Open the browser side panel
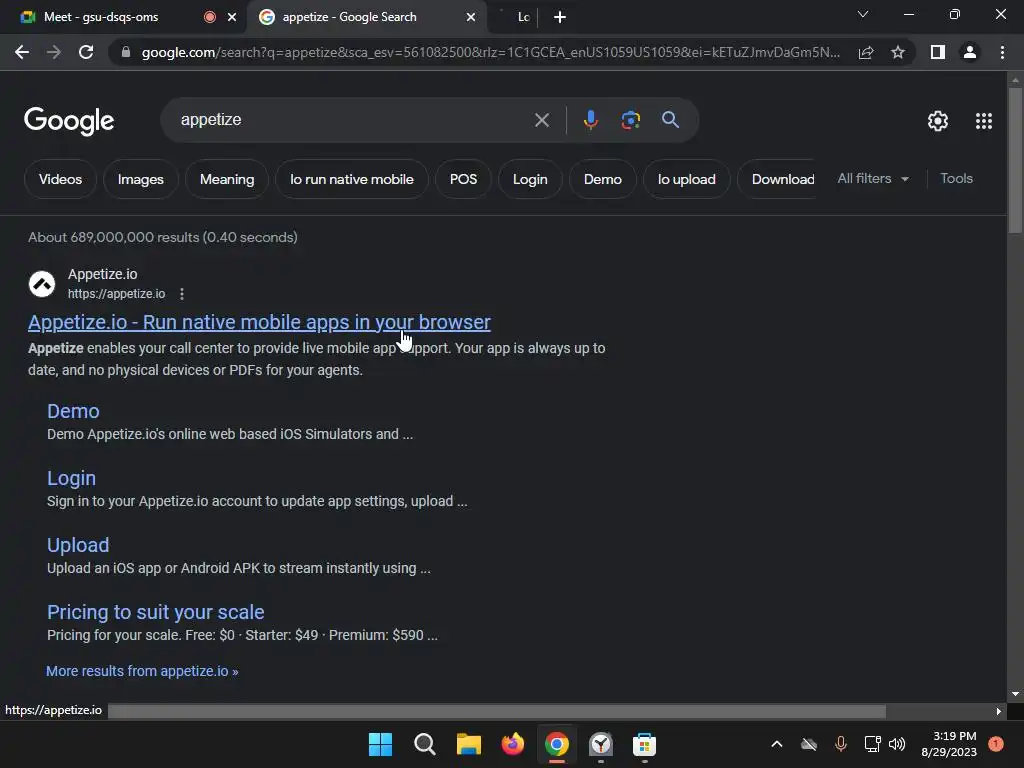This screenshot has width=1024, height=768. coord(938,52)
